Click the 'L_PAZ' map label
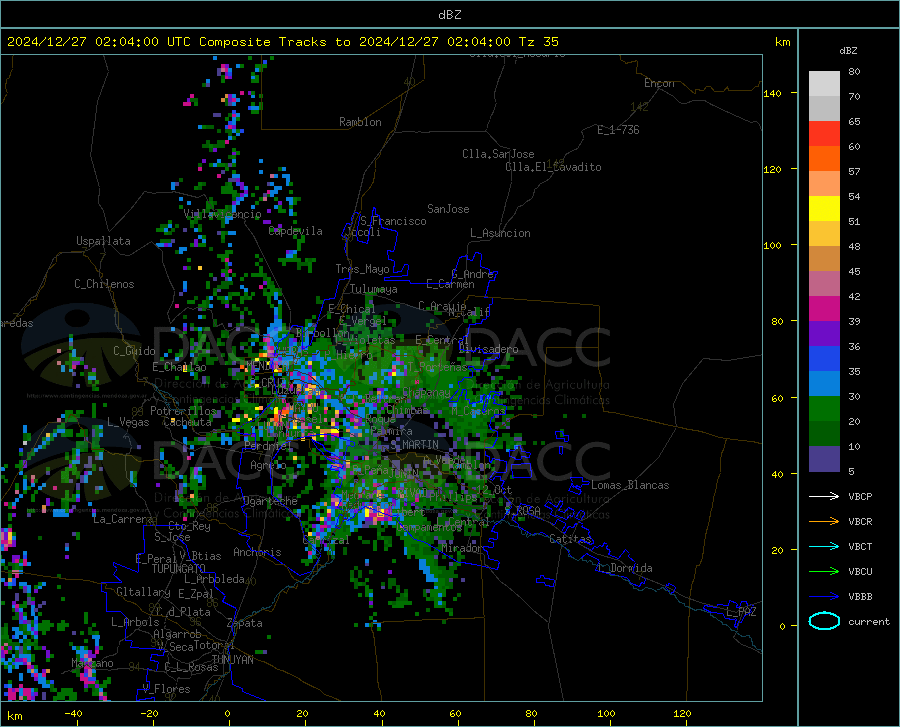 click(742, 612)
